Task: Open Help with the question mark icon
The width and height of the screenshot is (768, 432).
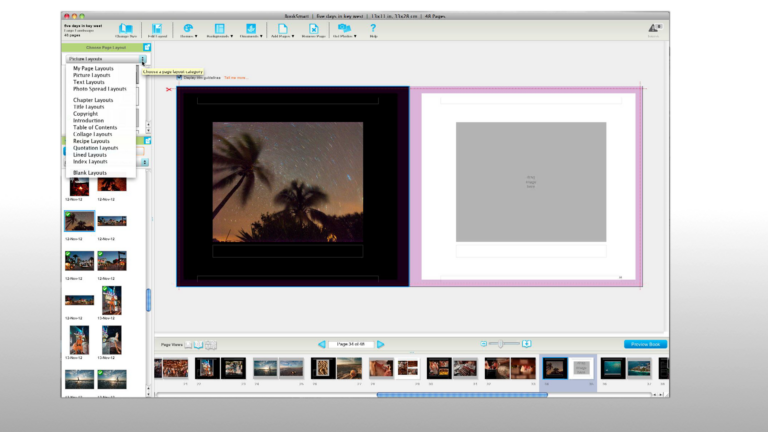Action: coord(373,30)
